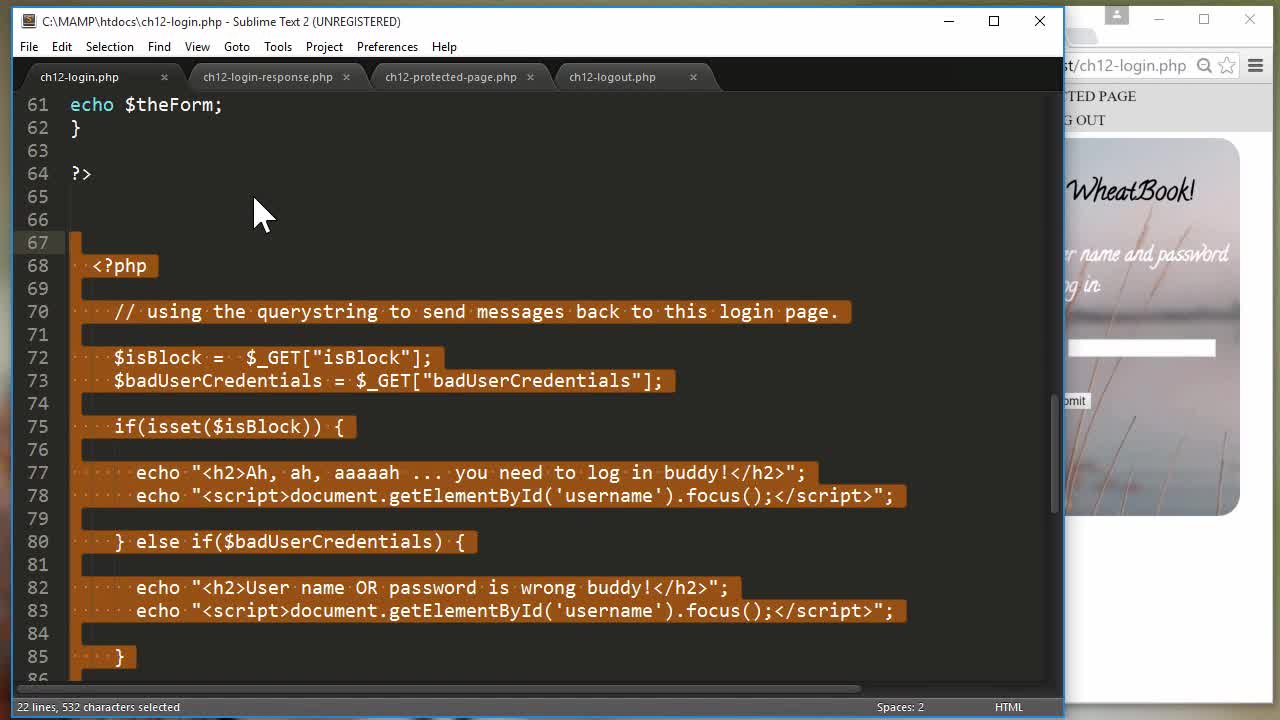Close the browser window

(1250, 19)
